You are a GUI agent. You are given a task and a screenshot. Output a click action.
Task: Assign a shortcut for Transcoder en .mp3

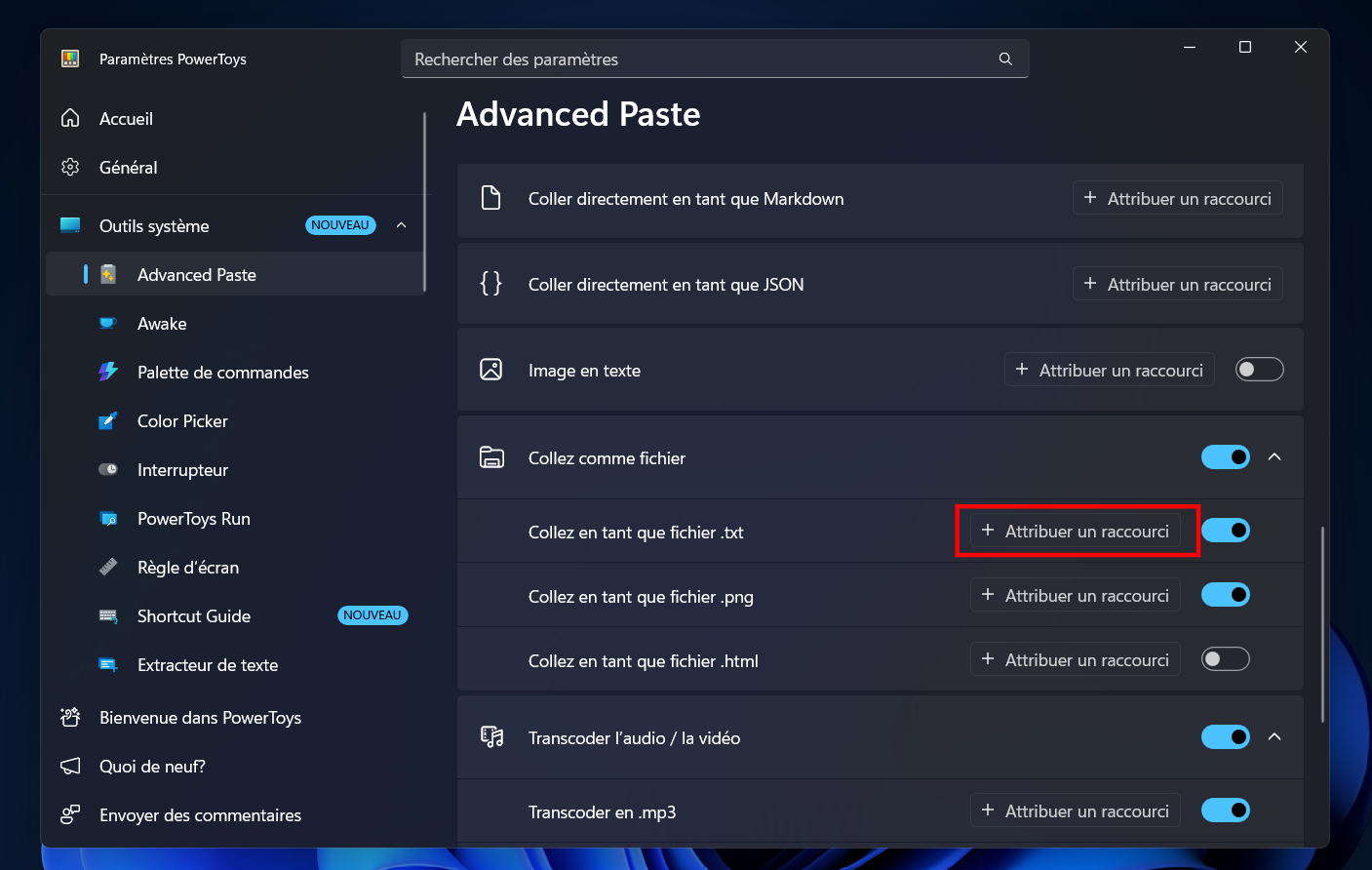click(x=1076, y=811)
